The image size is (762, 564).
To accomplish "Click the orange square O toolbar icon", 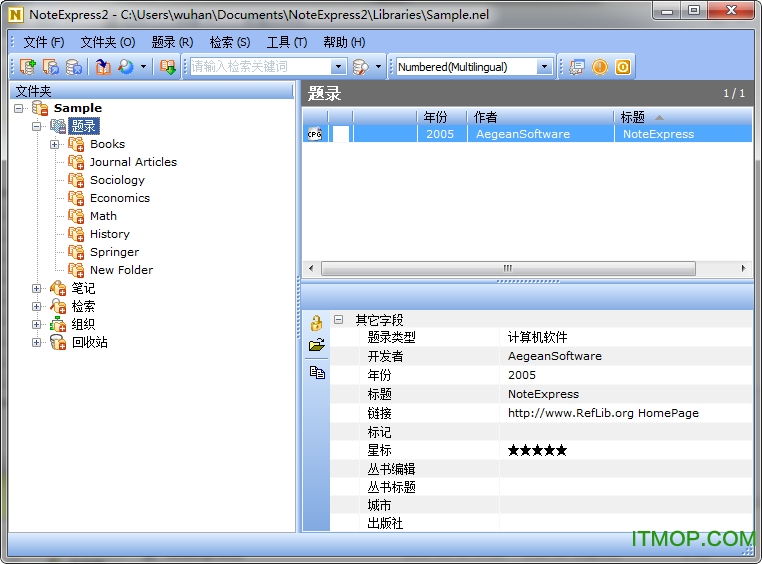I will tap(623, 67).
